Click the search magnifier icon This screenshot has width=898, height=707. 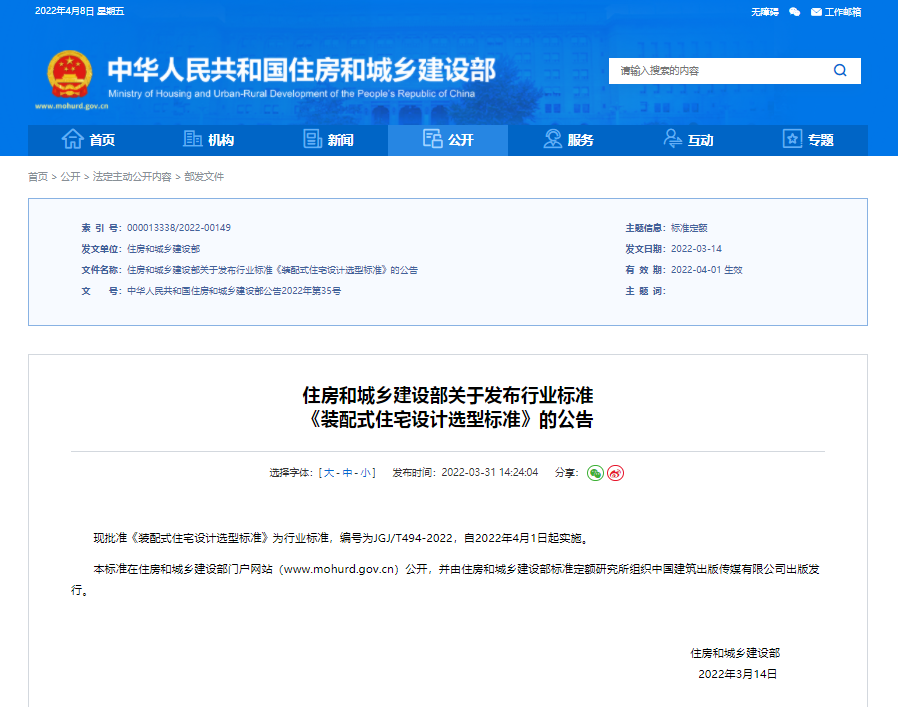(840, 71)
